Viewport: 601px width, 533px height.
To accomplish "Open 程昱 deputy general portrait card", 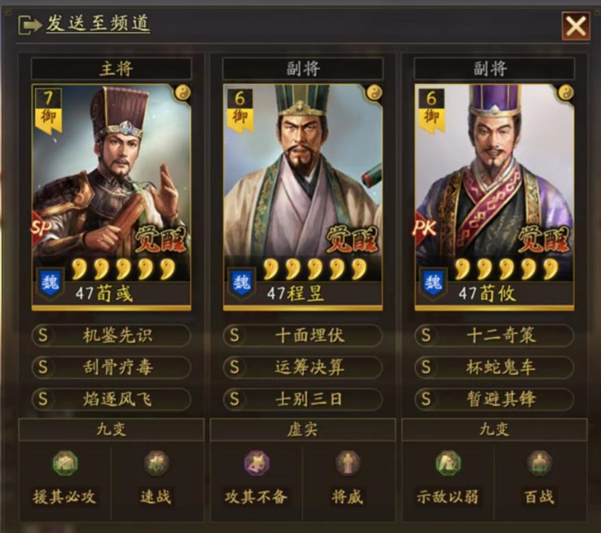I will tap(303, 197).
